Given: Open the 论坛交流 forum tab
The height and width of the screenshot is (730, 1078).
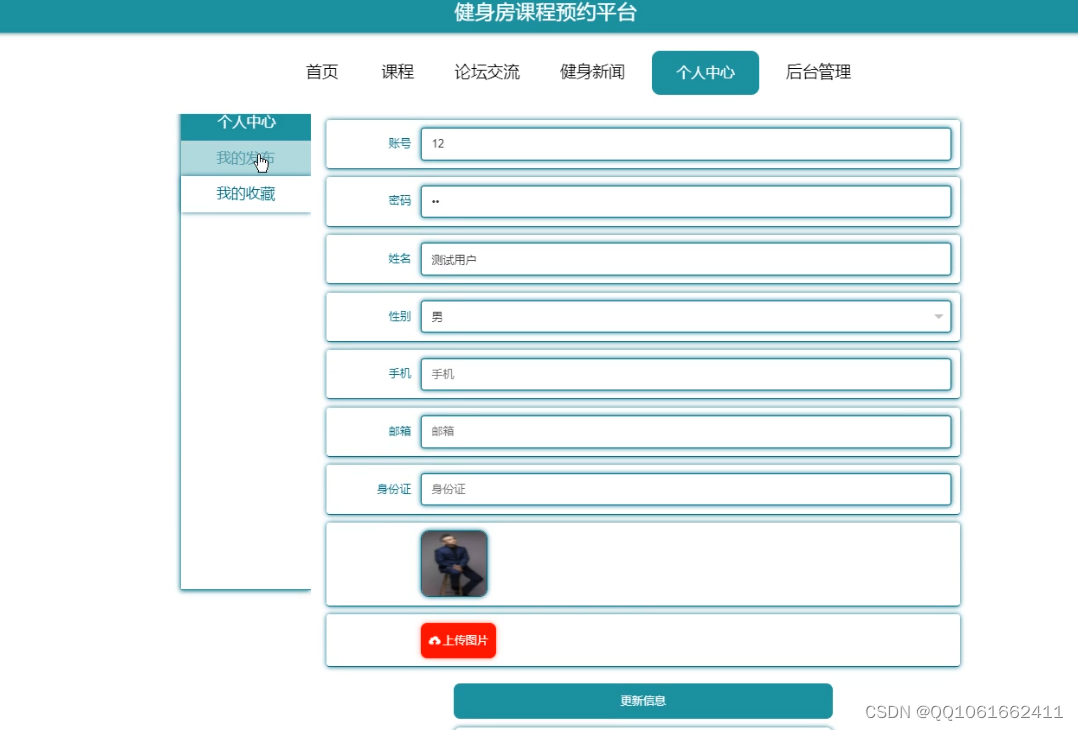Looking at the screenshot, I should 487,72.
